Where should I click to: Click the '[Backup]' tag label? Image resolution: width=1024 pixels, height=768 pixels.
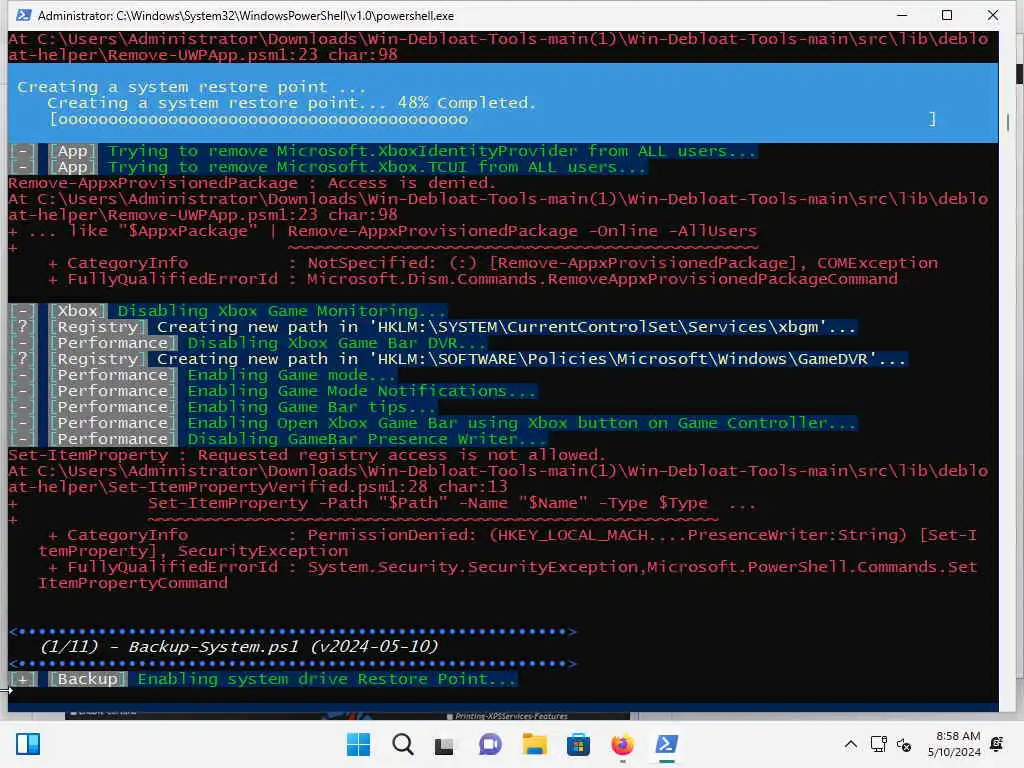[88, 679]
